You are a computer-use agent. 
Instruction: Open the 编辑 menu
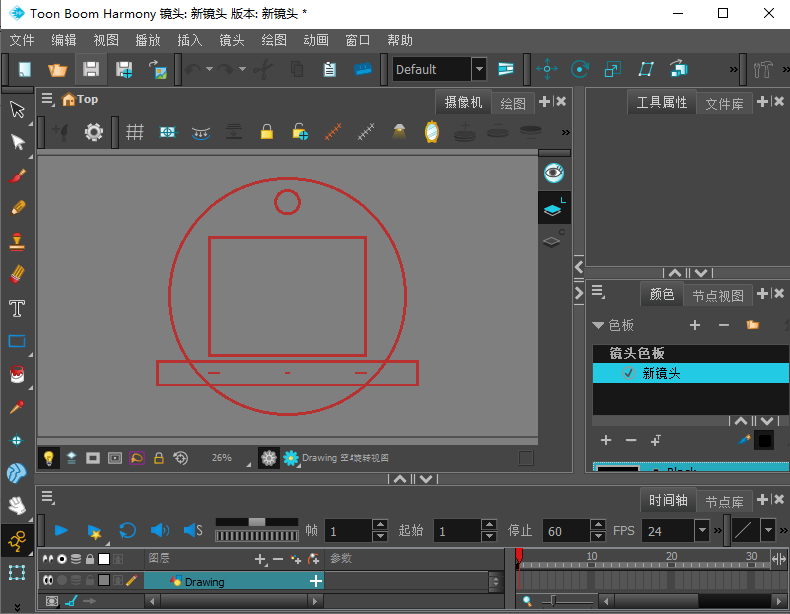64,40
